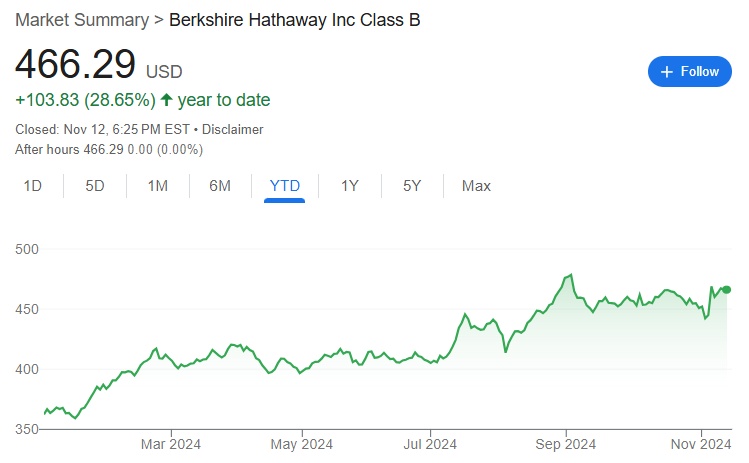Click the green up arrow icon
The image size is (749, 463).
[x=166, y=100]
